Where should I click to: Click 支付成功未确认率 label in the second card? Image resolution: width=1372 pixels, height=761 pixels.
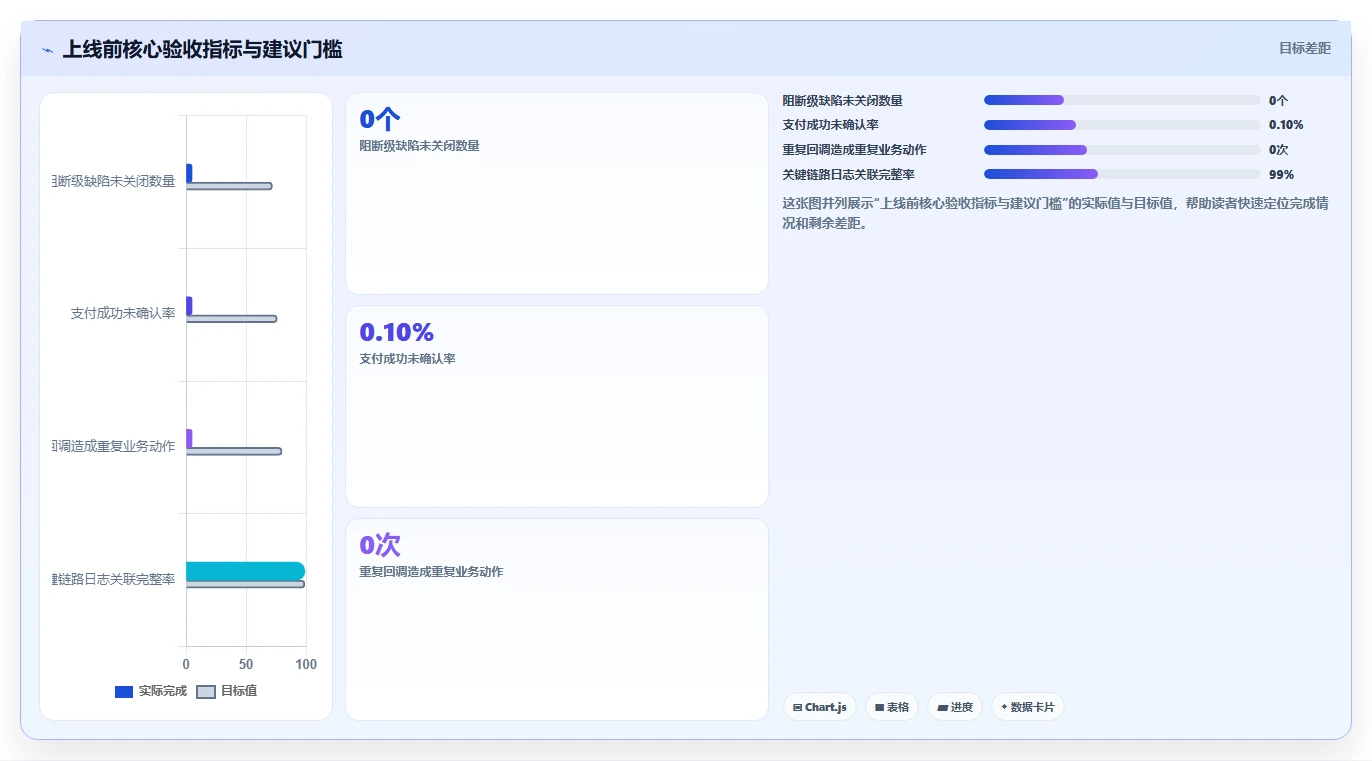point(407,359)
